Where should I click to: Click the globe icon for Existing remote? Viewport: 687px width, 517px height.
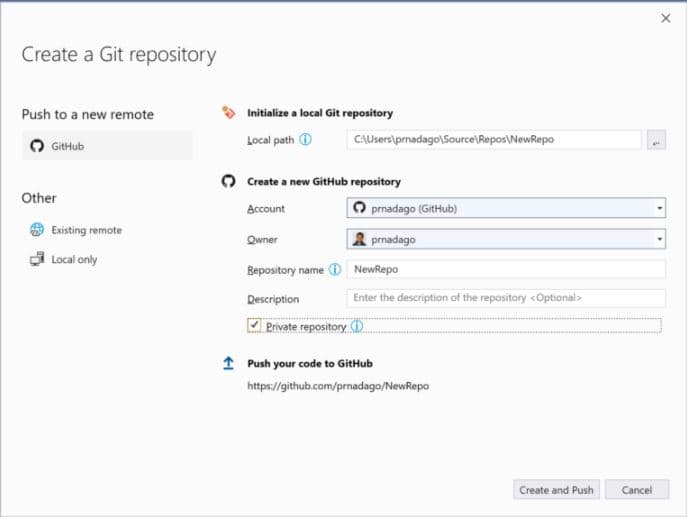36,230
